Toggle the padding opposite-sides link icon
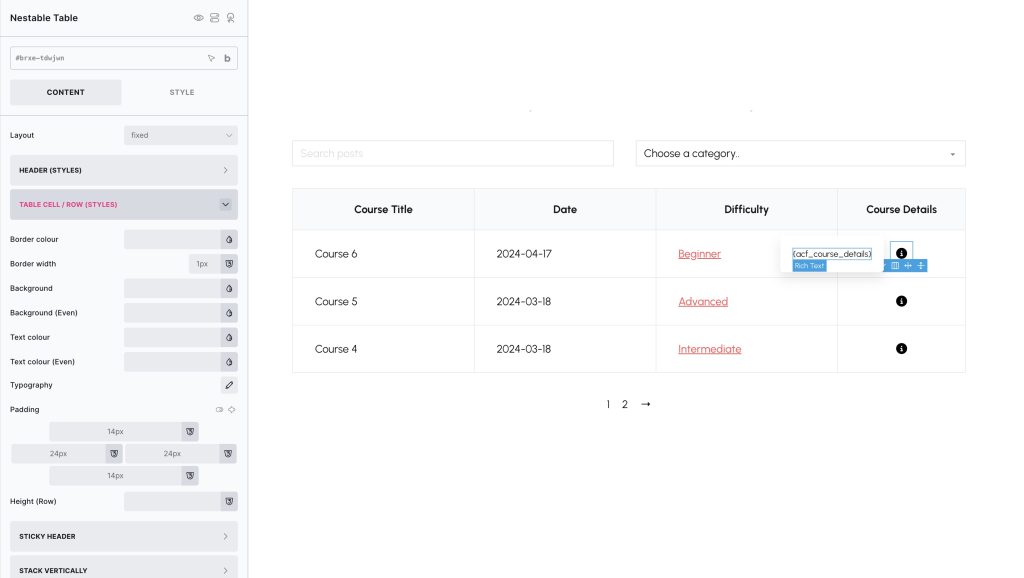The width and height of the screenshot is (1024, 578). click(x=231, y=410)
